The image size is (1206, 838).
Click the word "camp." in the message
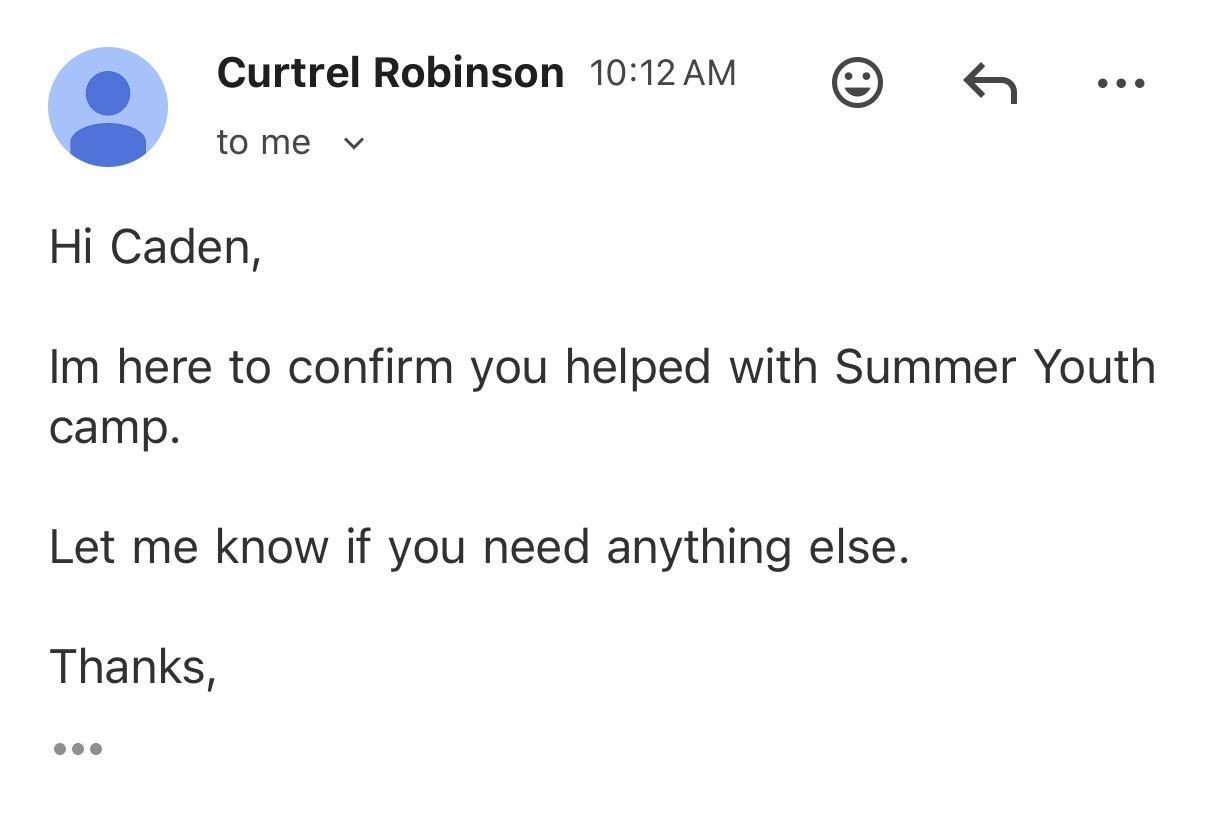[x=114, y=428]
